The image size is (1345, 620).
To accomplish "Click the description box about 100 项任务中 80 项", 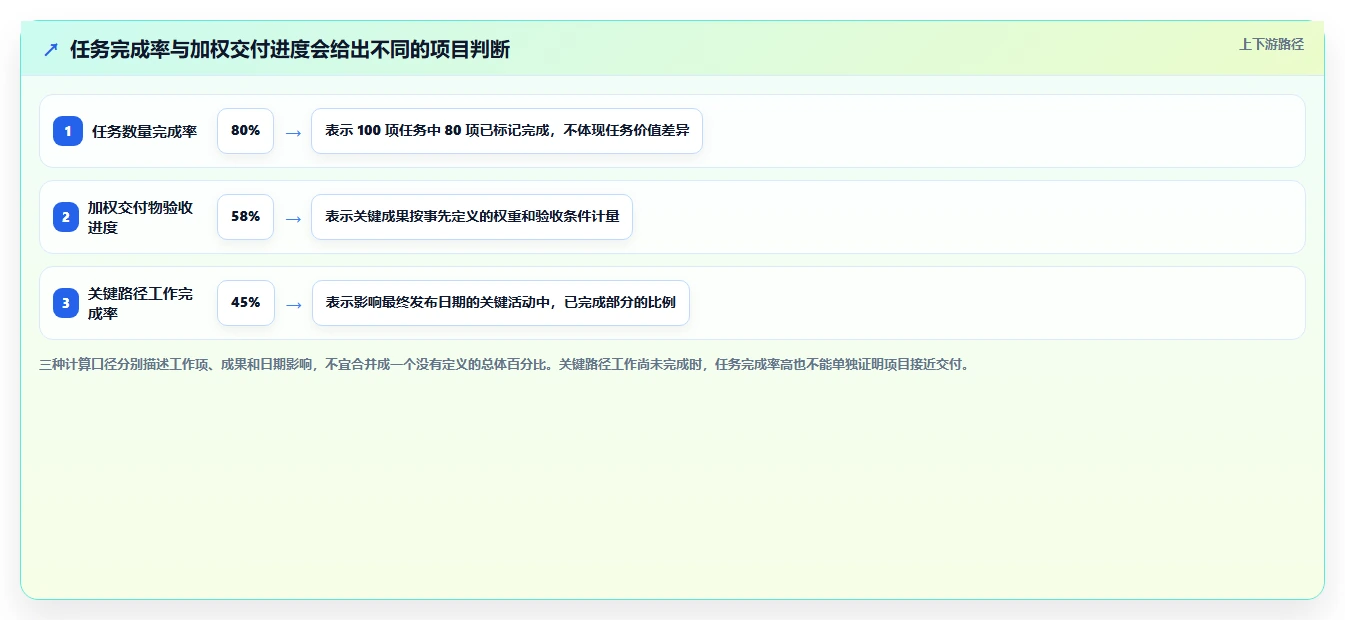I will 507,131.
